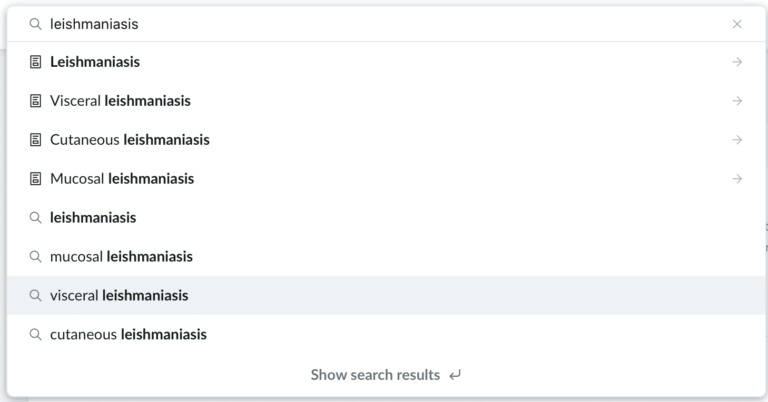This screenshot has height=402, width=768.
Task: Click article icon beside Leishmaniasis topic
Action: coord(36,62)
